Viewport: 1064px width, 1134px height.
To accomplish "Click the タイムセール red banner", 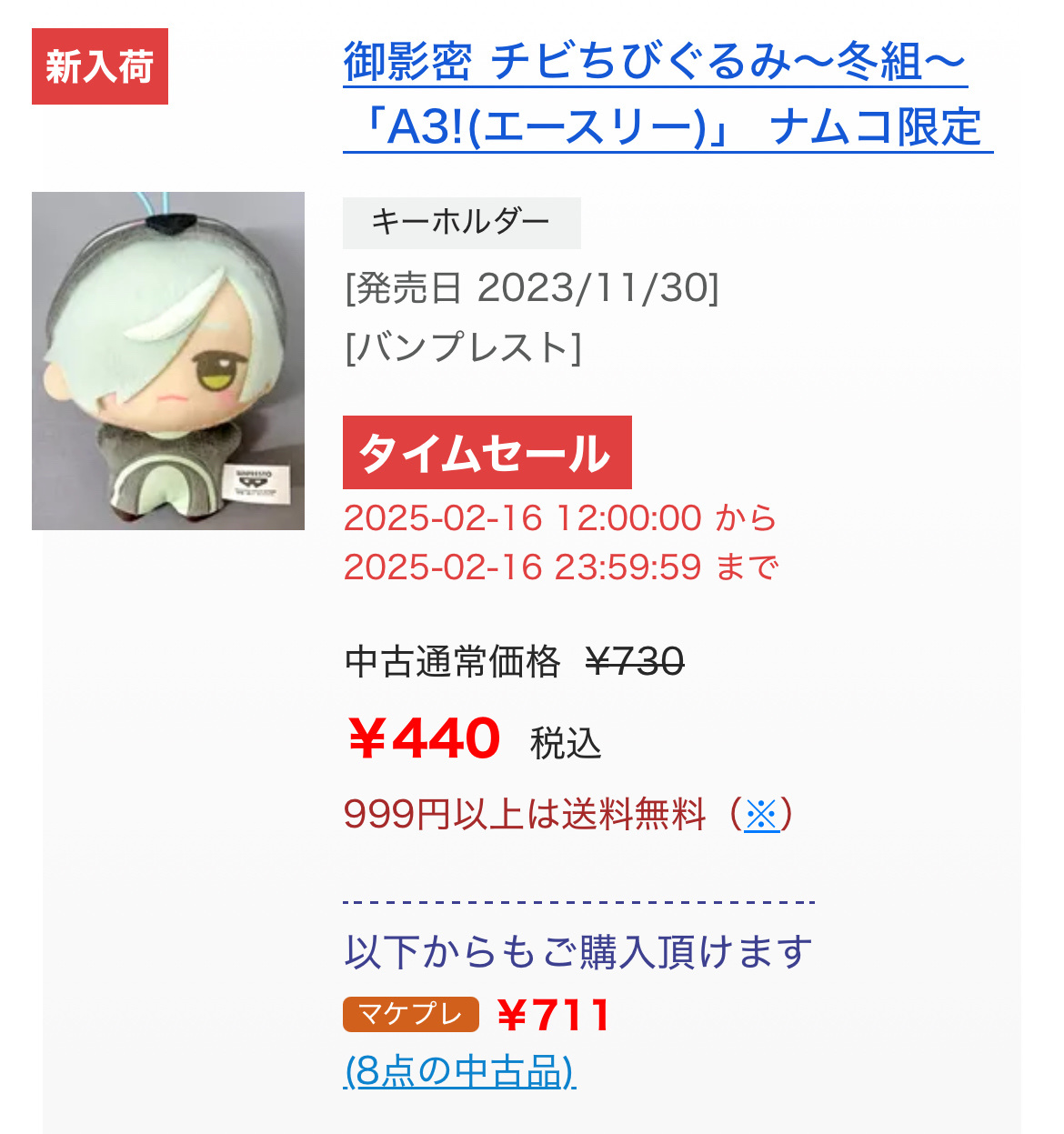I will (x=487, y=453).
